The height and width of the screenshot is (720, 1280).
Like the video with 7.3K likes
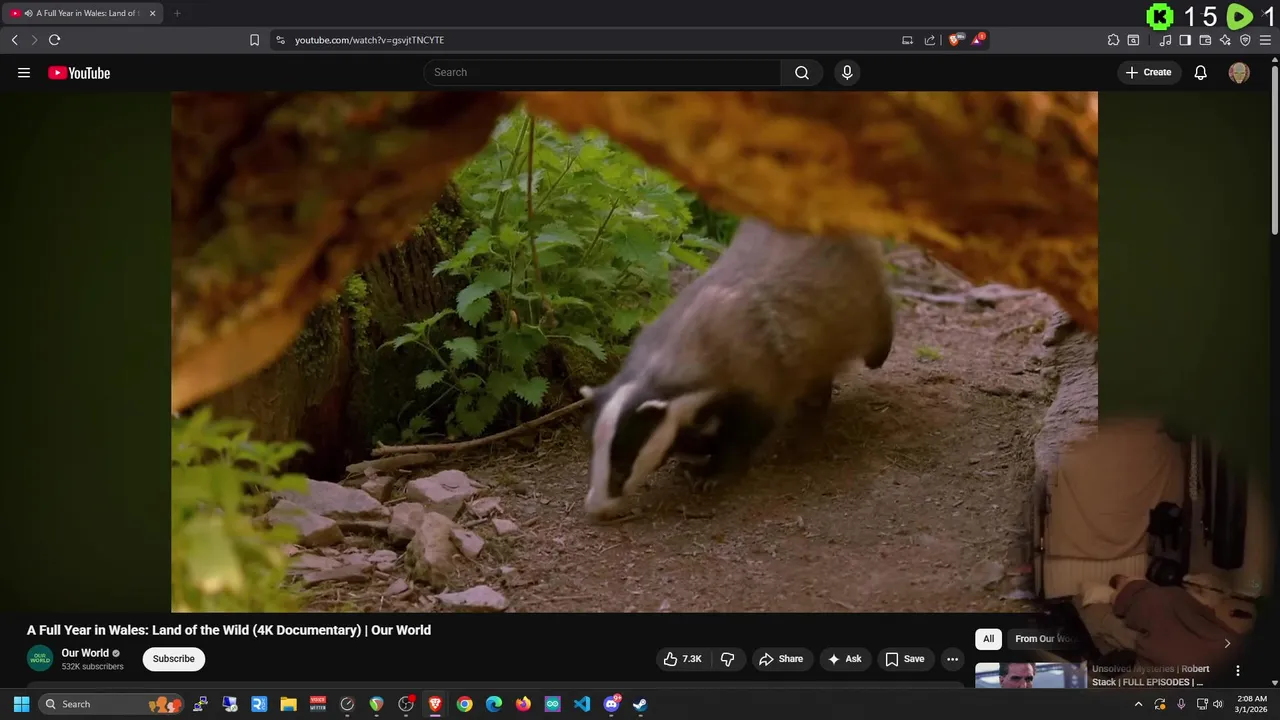[682, 659]
